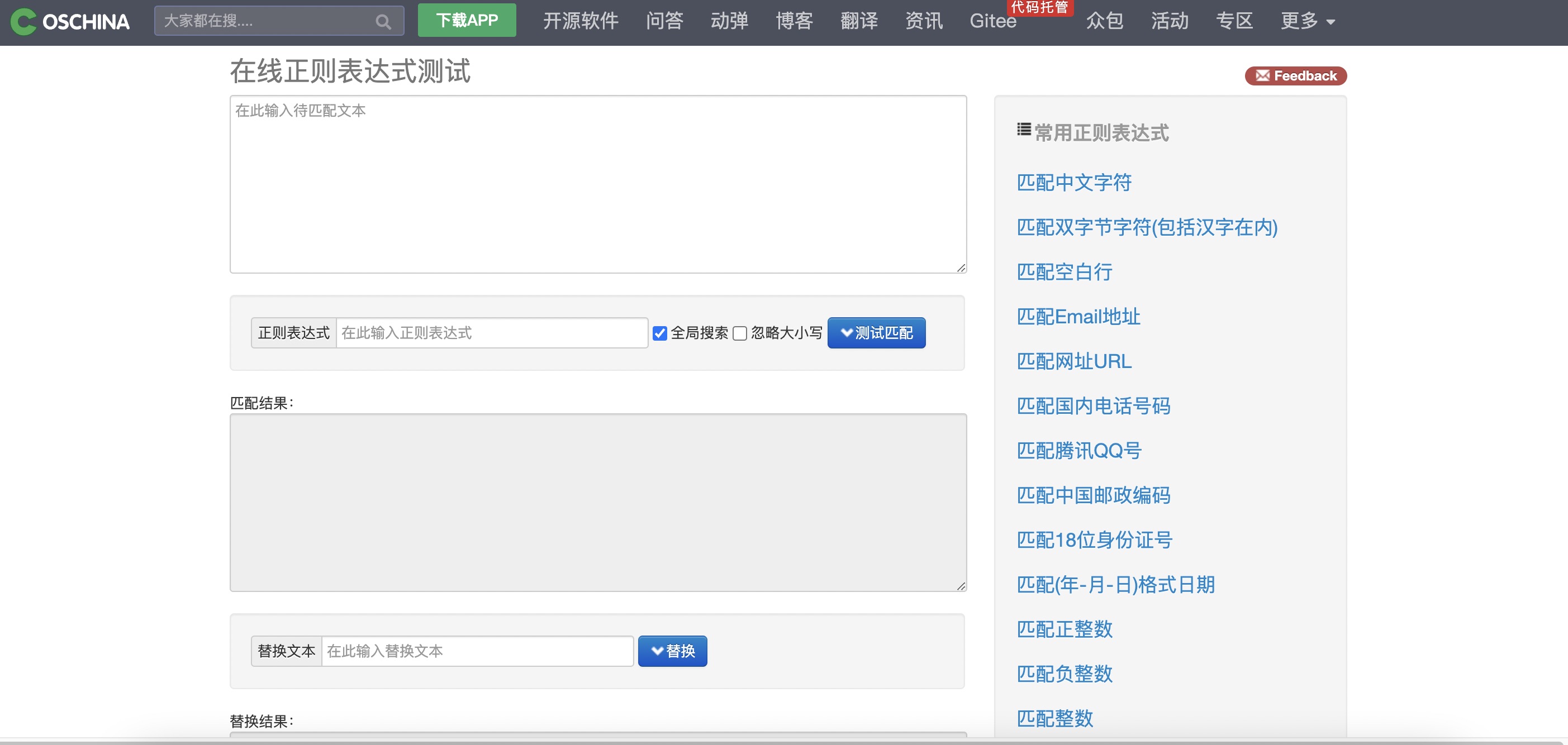The height and width of the screenshot is (745, 1568).
Task: Open the 动弹 nav item
Action: click(x=729, y=21)
